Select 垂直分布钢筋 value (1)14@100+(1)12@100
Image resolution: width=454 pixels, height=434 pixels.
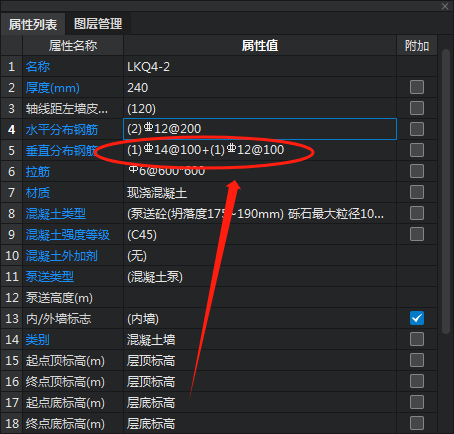(x=260, y=150)
